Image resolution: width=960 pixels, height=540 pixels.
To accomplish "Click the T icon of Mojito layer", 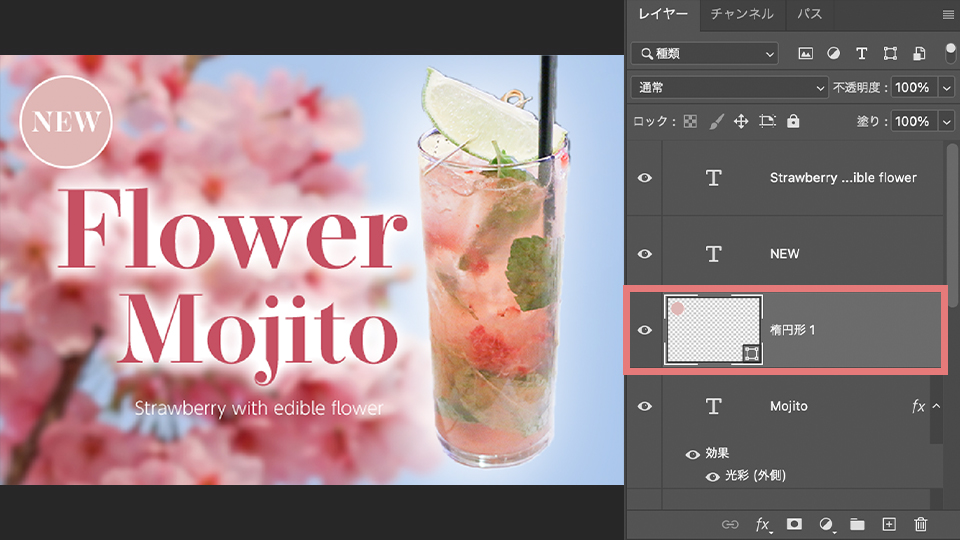I will (x=714, y=406).
